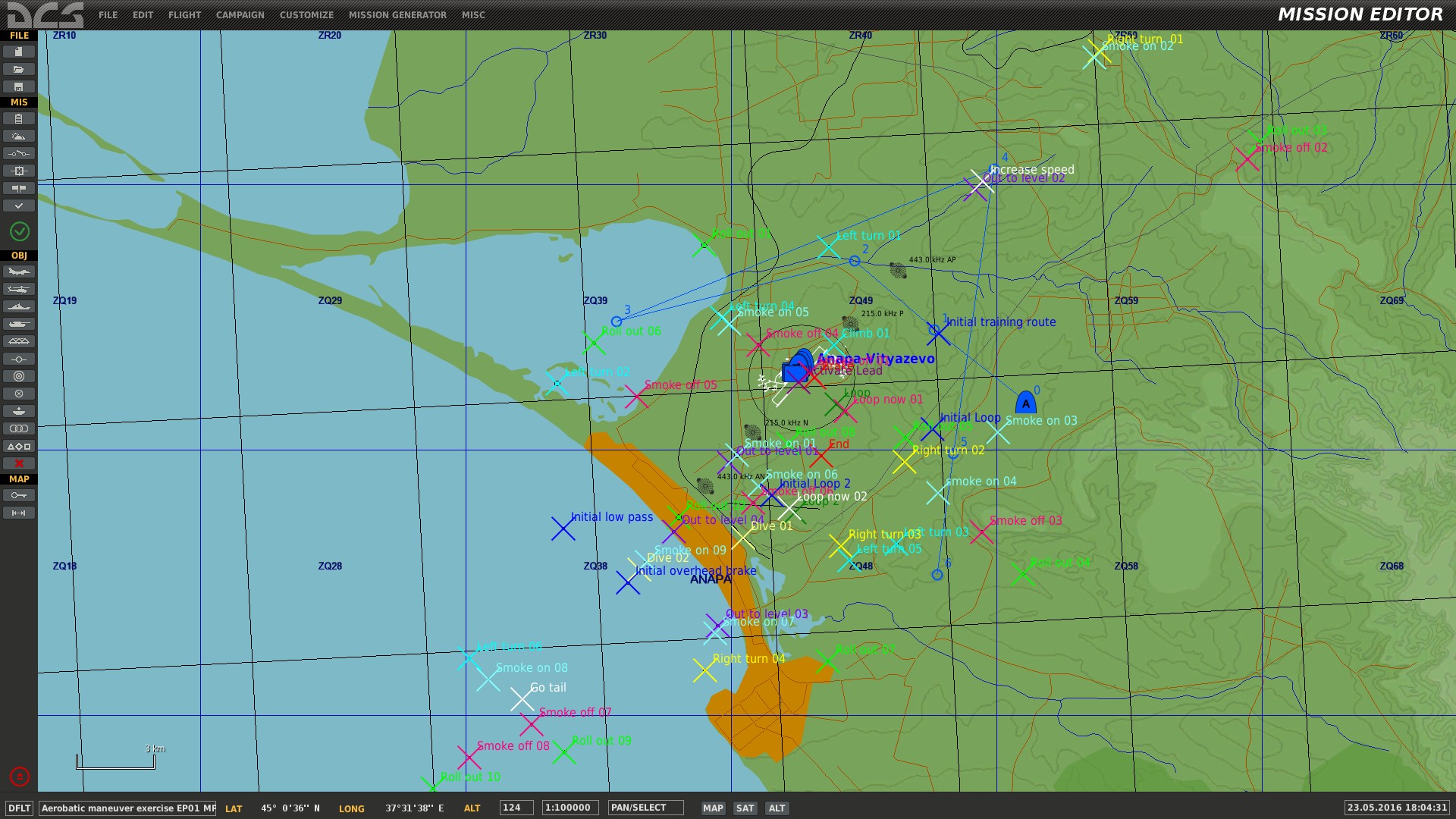This screenshot has height=819, width=1456.
Task: Click the 'Initial training route' marker
Action: [x=938, y=333]
